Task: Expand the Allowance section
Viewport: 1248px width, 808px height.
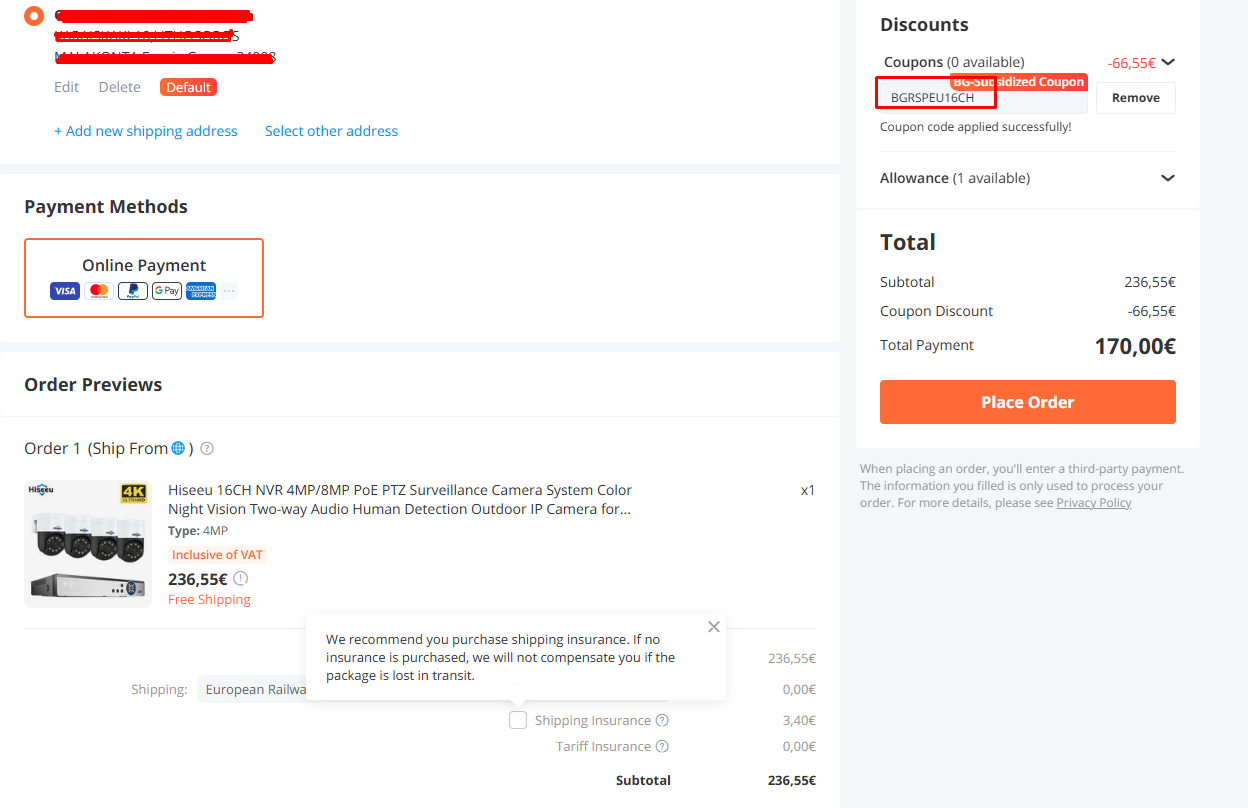Action: (x=1168, y=178)
